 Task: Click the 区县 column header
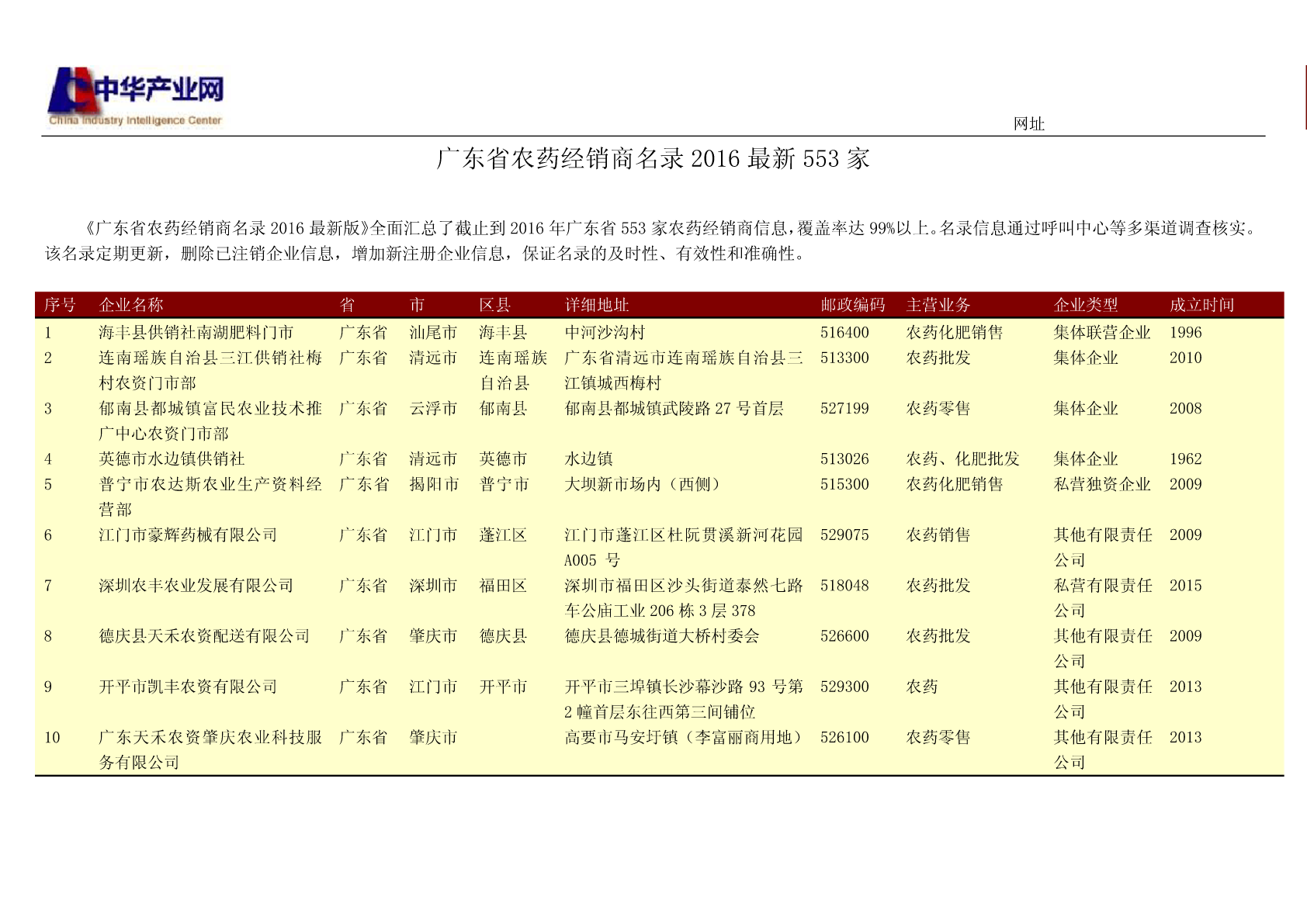tap(495, 305)
